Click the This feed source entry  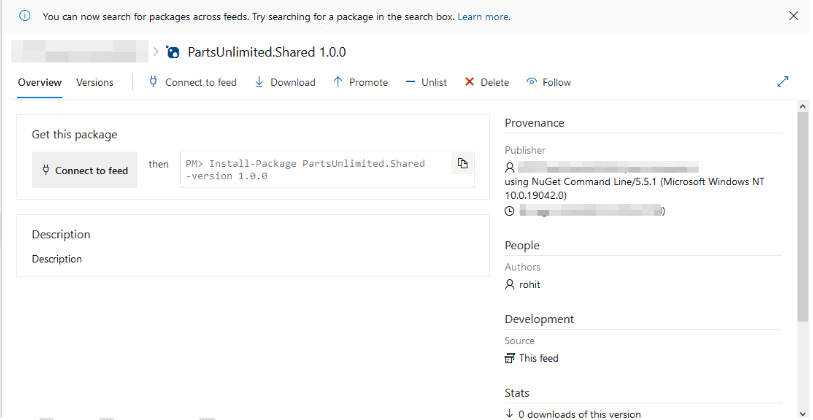click(x=539, y=358)
